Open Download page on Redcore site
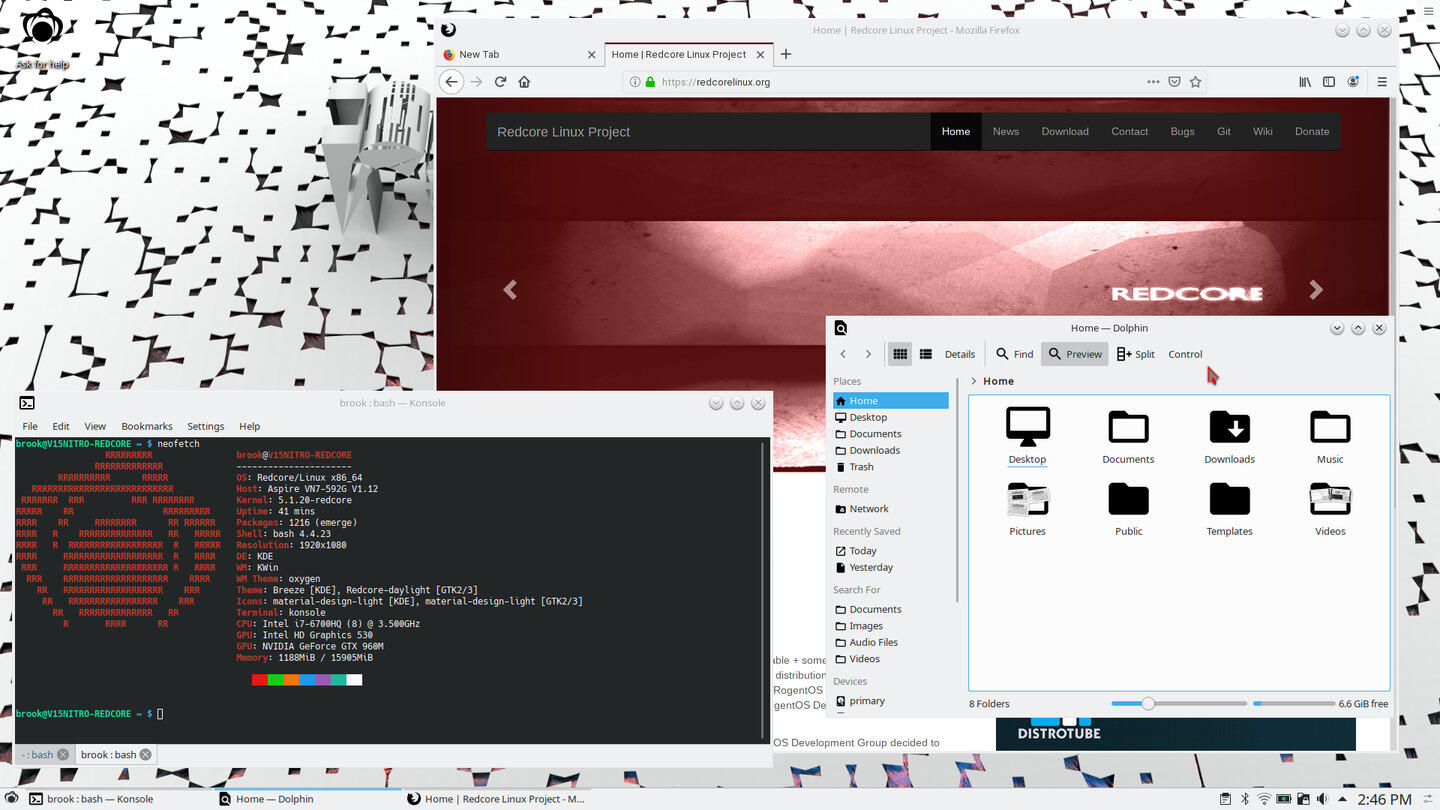This screenshot has width=1440, height=810. click(1065, 131)
